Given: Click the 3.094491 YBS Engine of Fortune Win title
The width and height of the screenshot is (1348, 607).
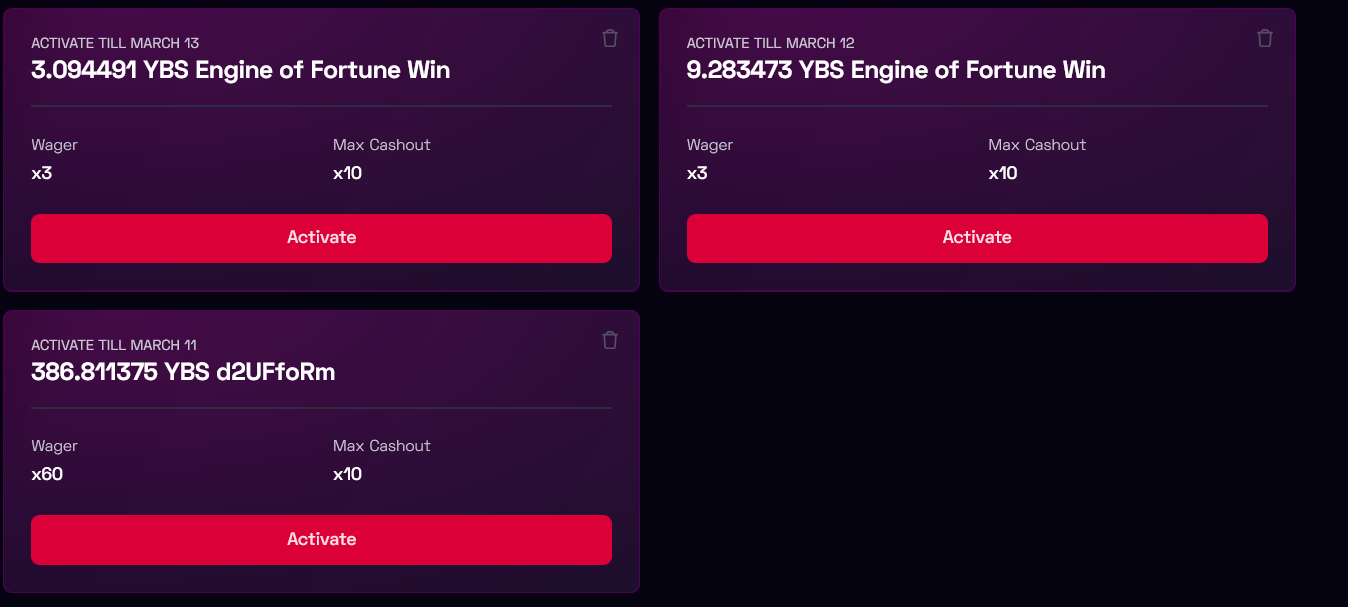Looking at the screenshot, I should (240, 70).
